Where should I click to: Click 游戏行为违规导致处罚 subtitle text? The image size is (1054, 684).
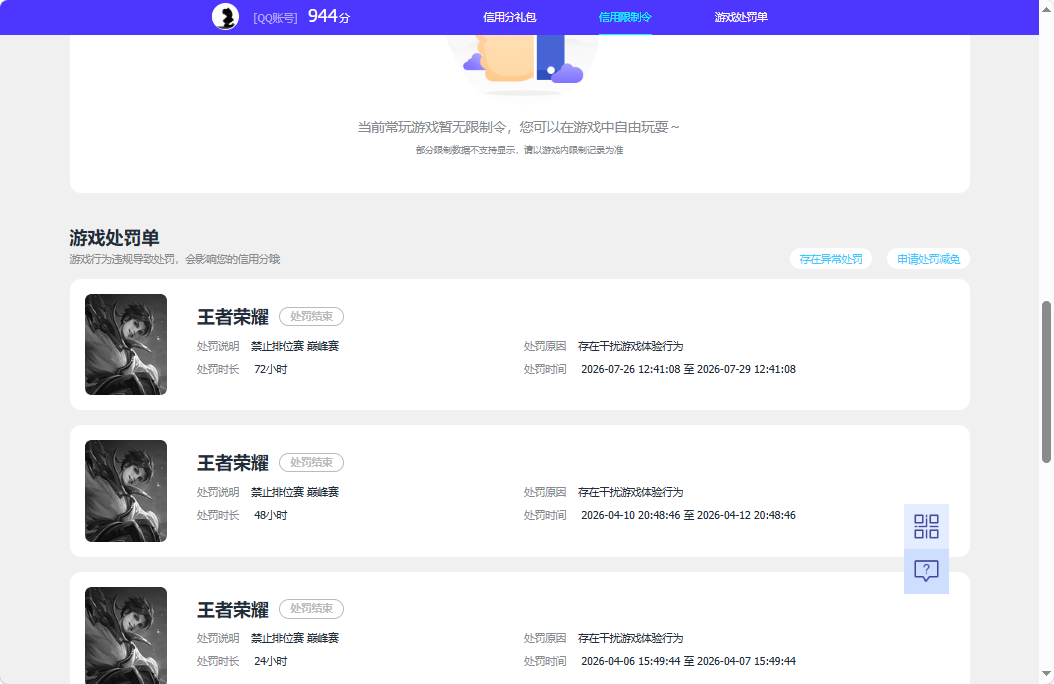coord(175,259)
